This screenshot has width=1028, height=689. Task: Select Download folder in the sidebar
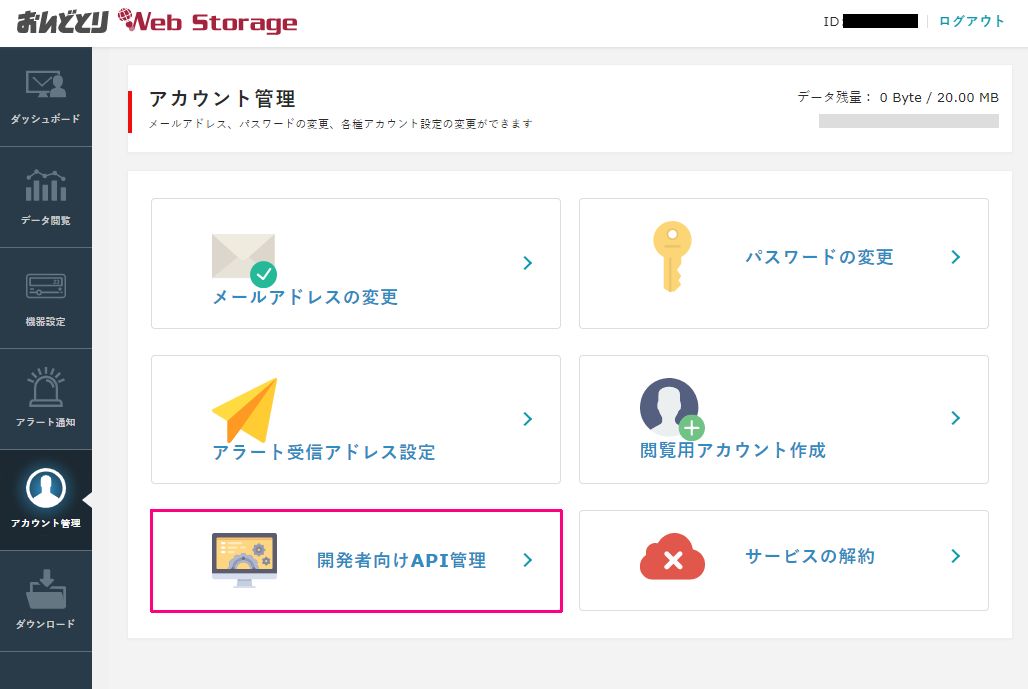point(45,601)
